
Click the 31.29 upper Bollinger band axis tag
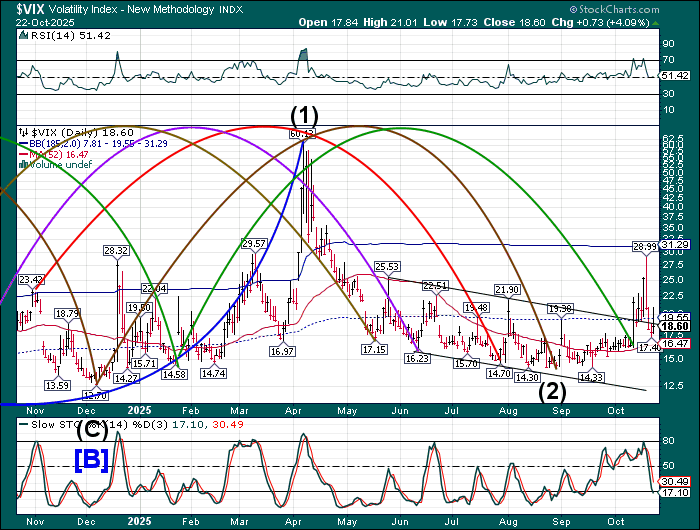coord(676,244)
